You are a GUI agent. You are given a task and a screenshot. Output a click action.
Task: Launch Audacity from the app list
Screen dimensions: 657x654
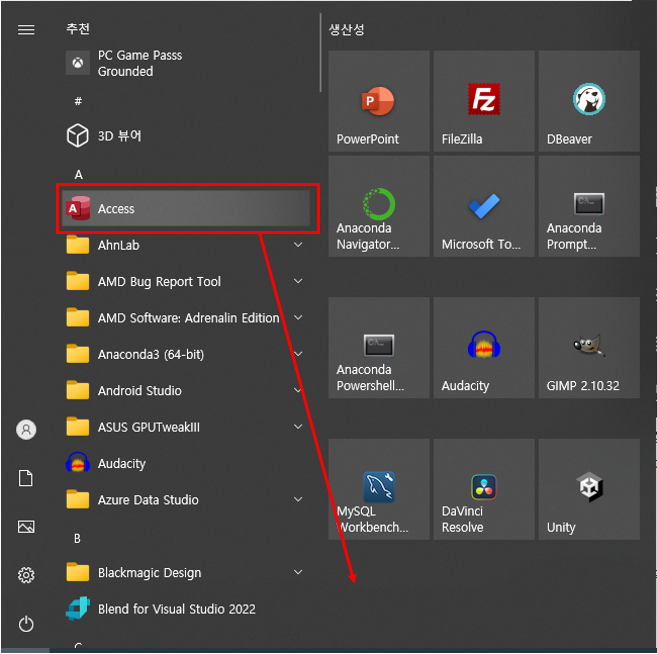point(186,463)
